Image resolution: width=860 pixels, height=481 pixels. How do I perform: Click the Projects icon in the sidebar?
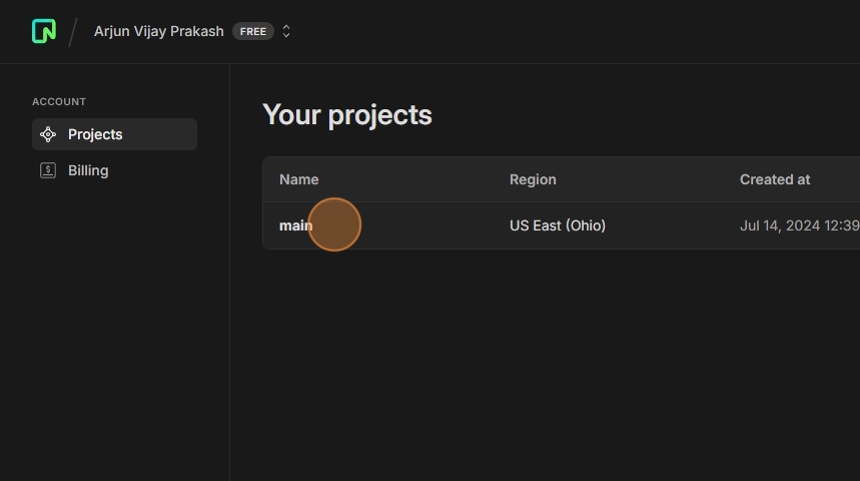tap(48, 134)
